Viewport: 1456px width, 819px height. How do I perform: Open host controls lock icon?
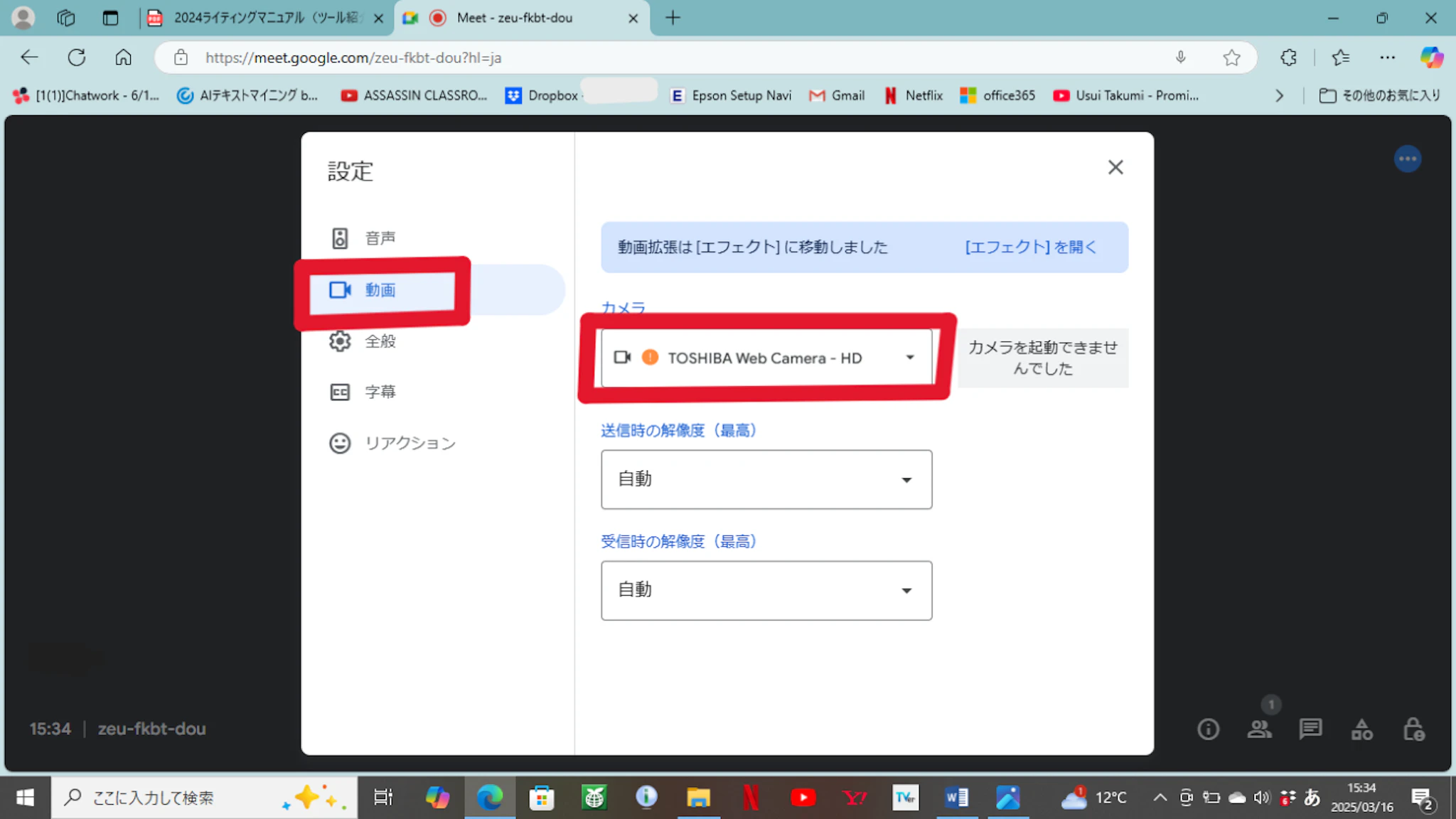(x=1413, y=729)
